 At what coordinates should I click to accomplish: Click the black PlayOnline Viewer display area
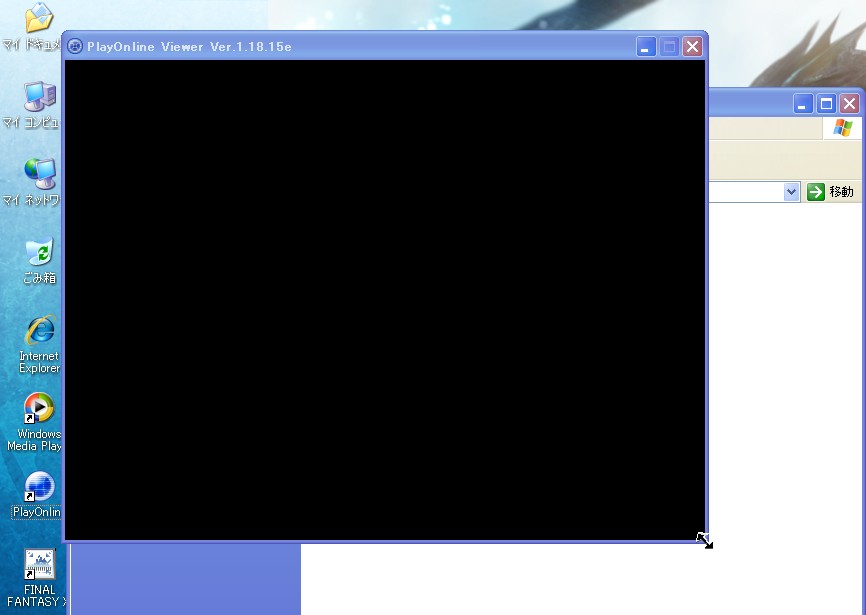(x=384, y=300)
